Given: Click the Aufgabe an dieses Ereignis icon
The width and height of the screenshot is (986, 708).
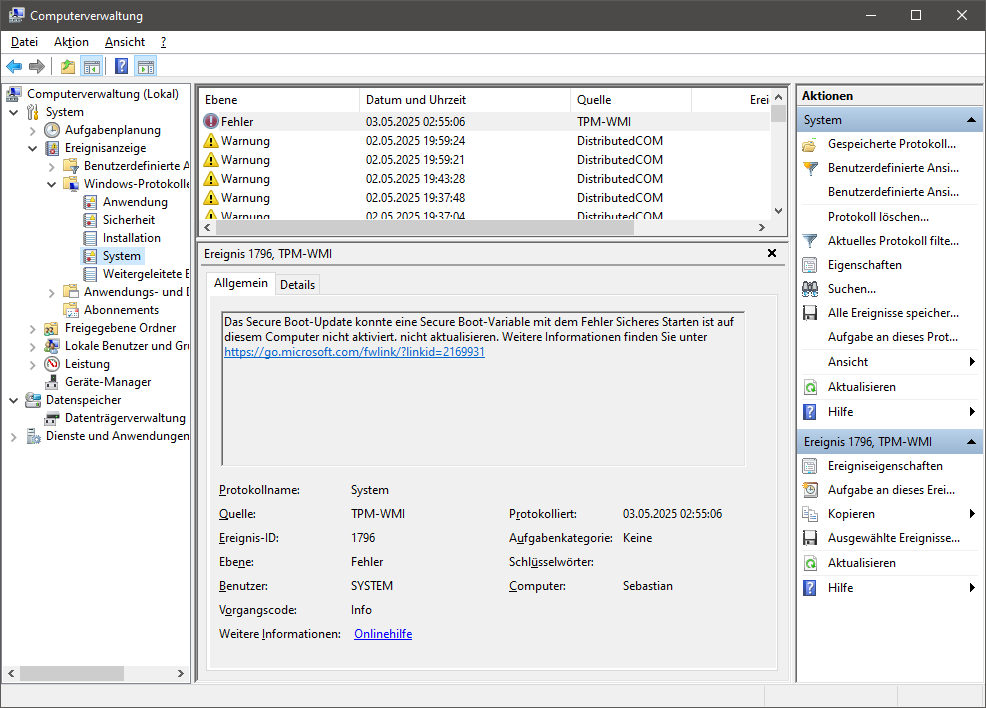Looking at the screenshot, I should (x=810, y=490).
